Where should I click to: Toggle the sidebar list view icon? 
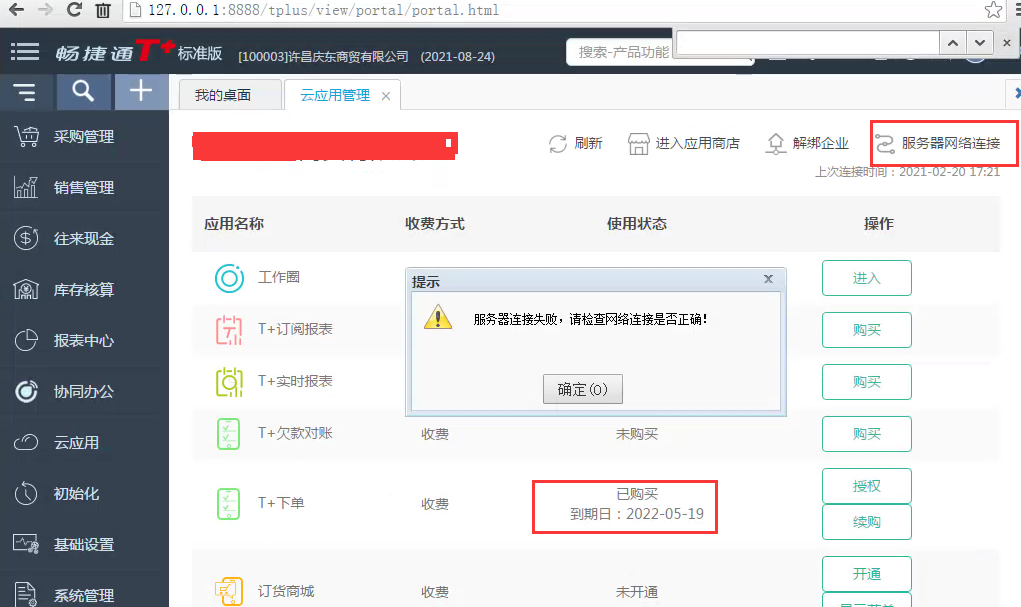[25, 92]
